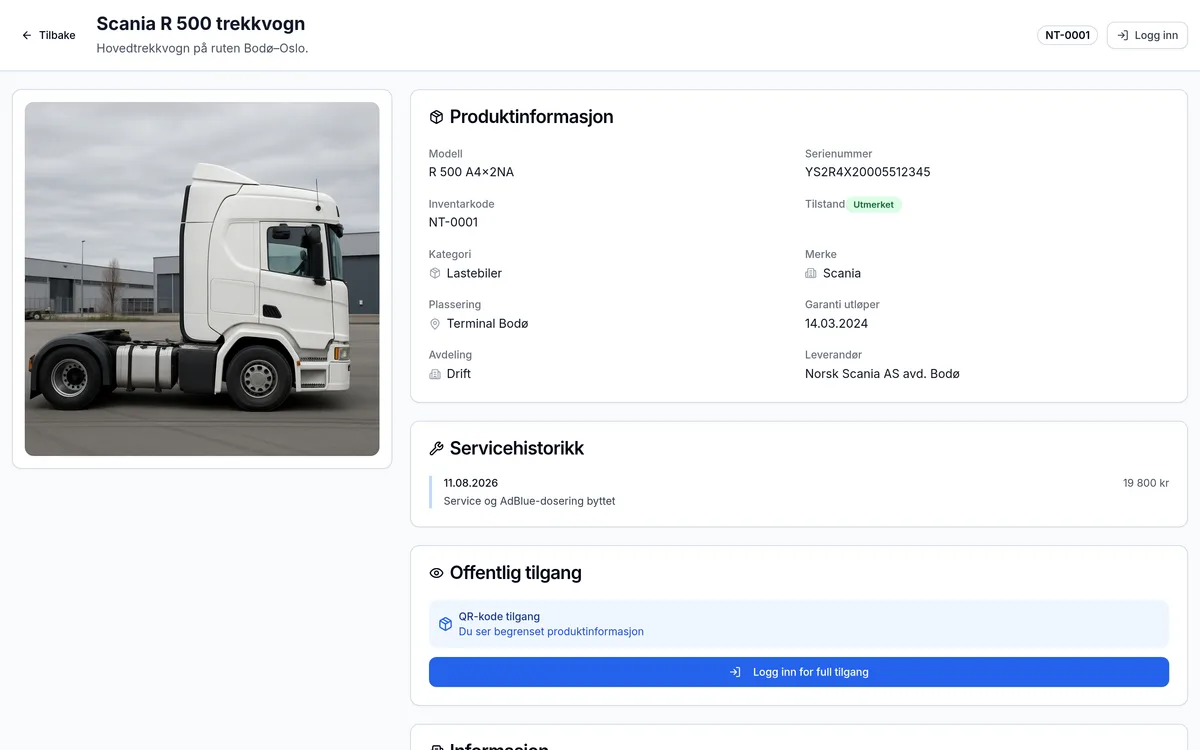Click Logg inn for full tilgang button
This screenshot has width=1200, height=750.
(x=799, y=672)
